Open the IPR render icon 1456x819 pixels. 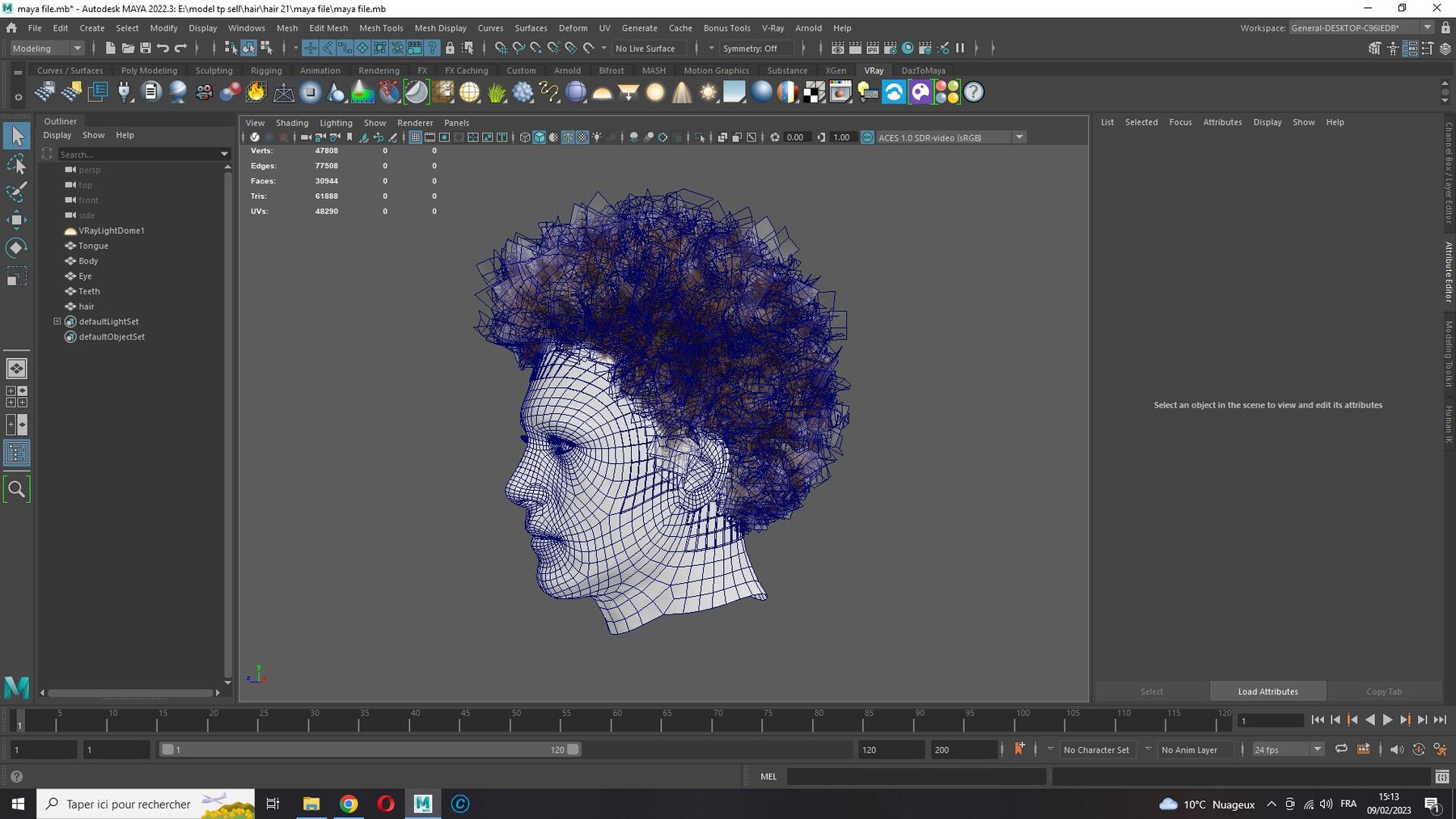tap(873, 49)
